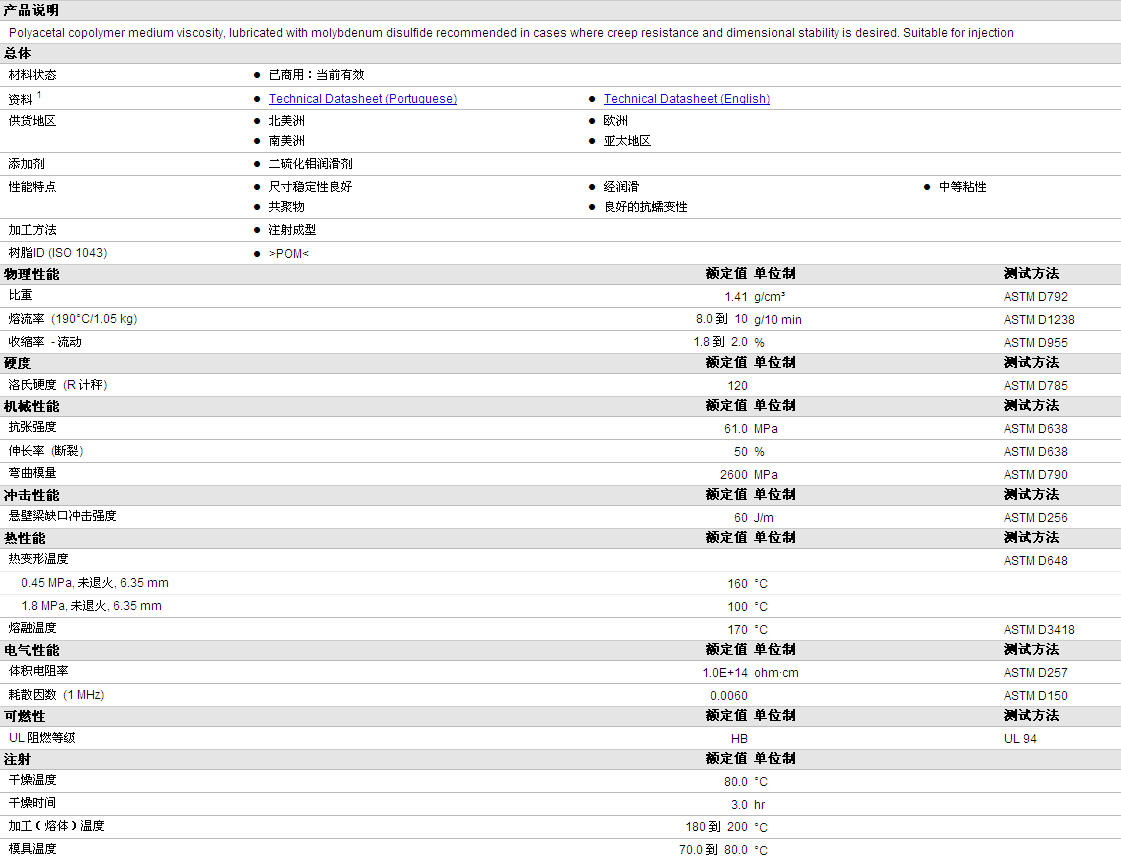Click the '已商用：当前有效' status value
This screenshot has height=859, width=1121.
coord(316,74)
